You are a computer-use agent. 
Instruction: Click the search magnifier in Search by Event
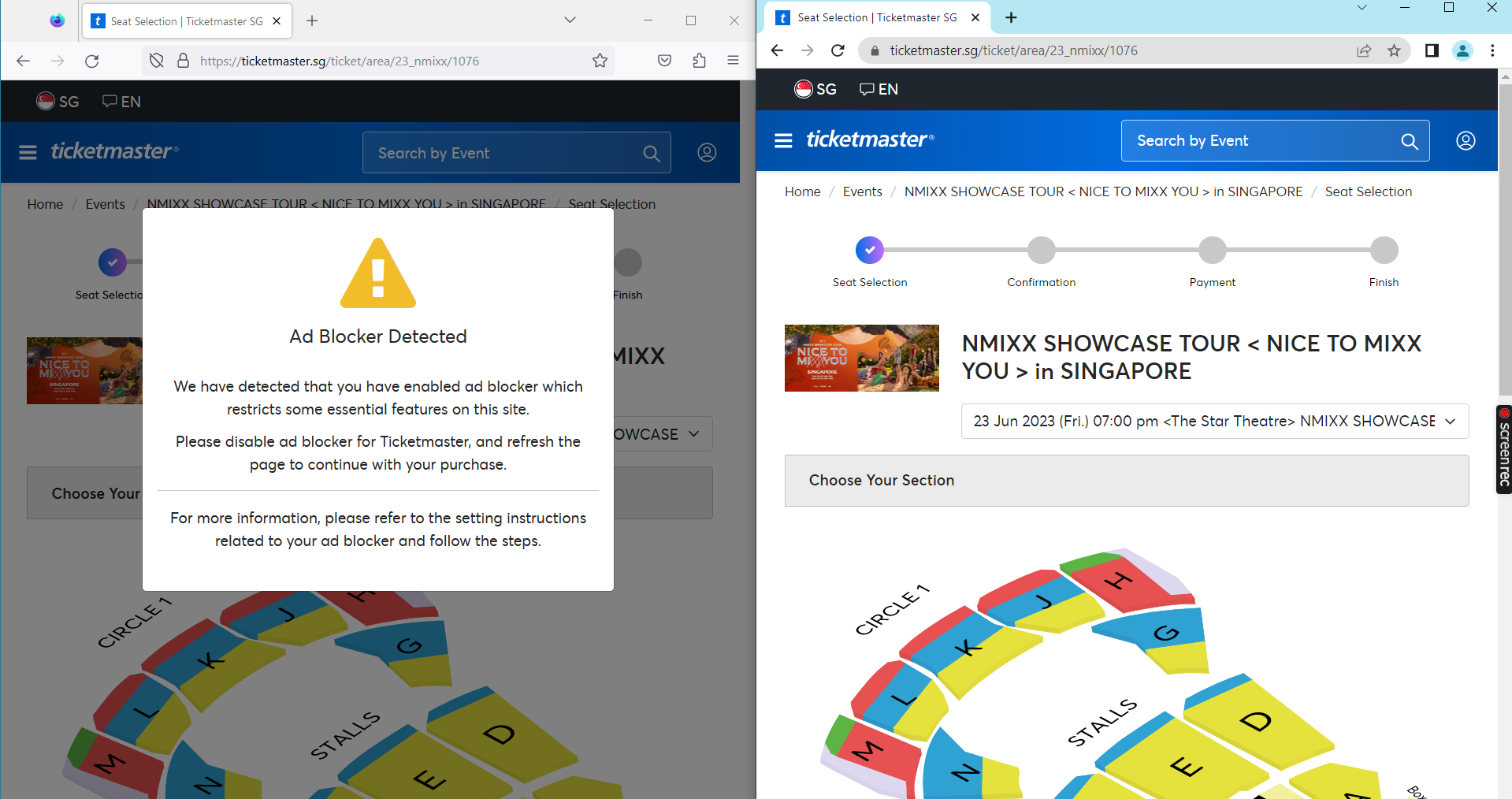click(x=1410, y=141)
